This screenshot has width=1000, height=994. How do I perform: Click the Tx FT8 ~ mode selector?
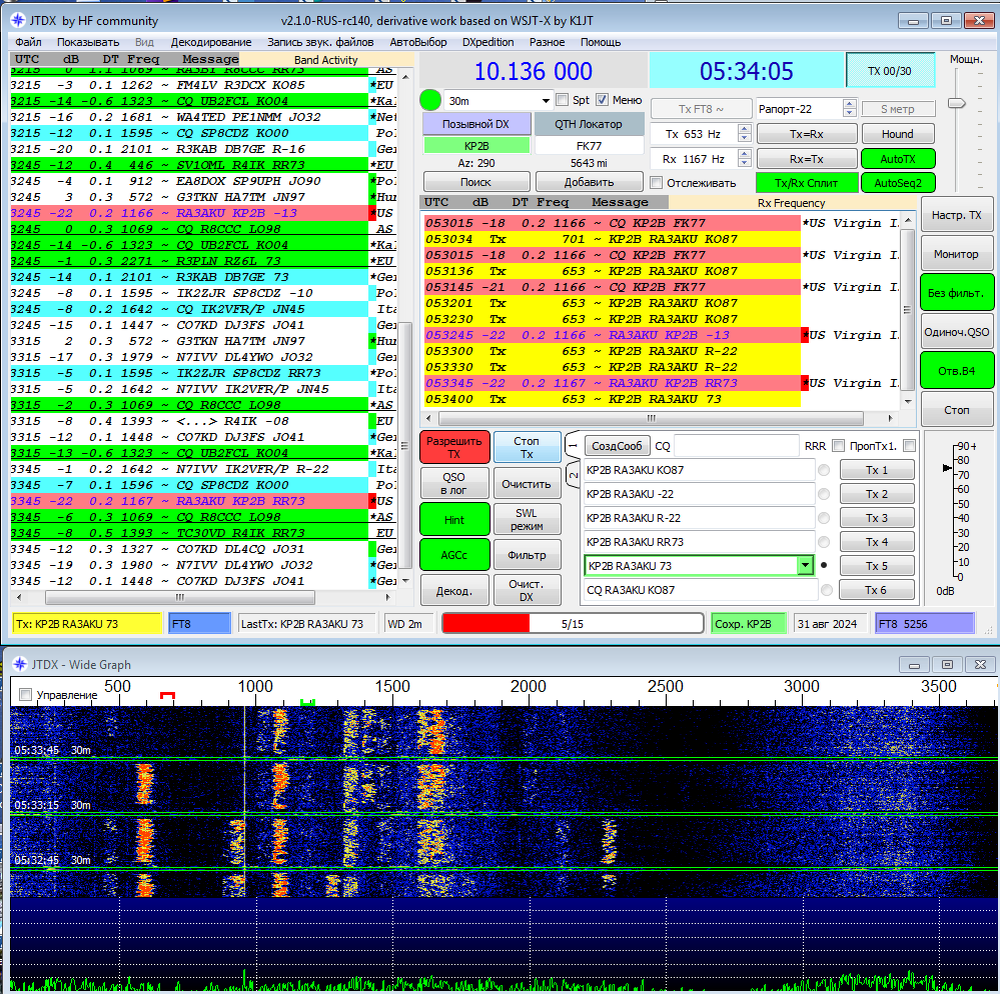pyautogui.click(x=700, y=109)
